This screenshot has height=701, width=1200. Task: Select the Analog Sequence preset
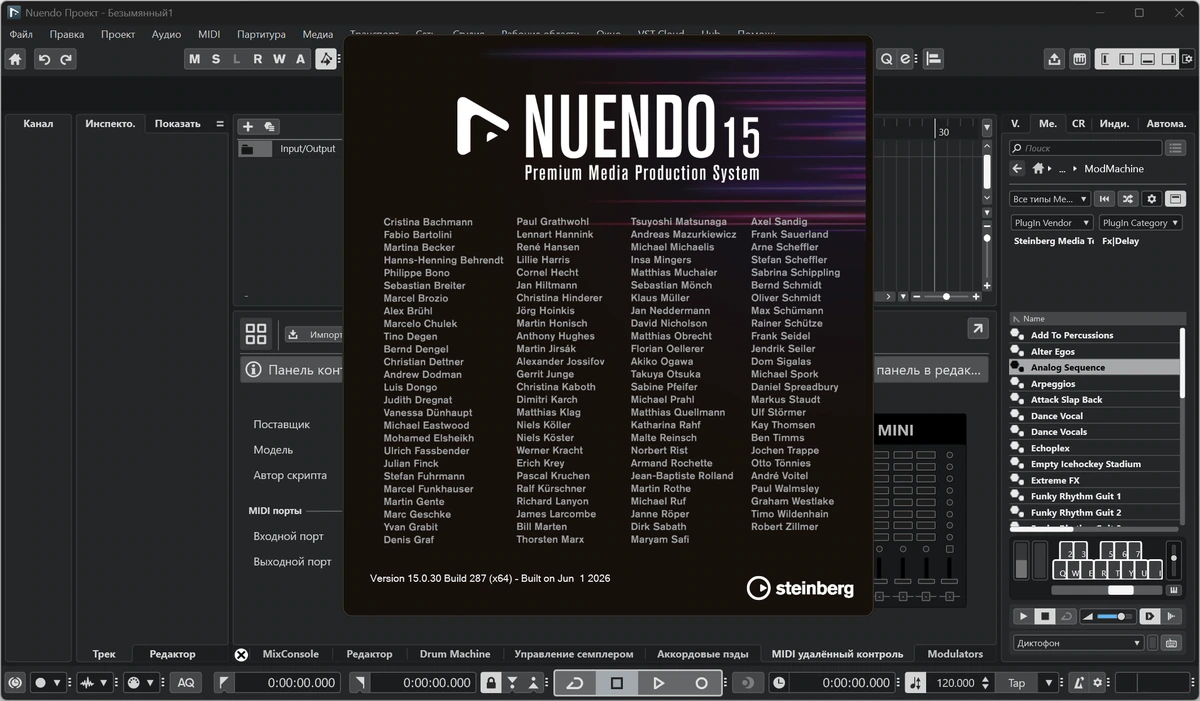[x=1095, y=368]
